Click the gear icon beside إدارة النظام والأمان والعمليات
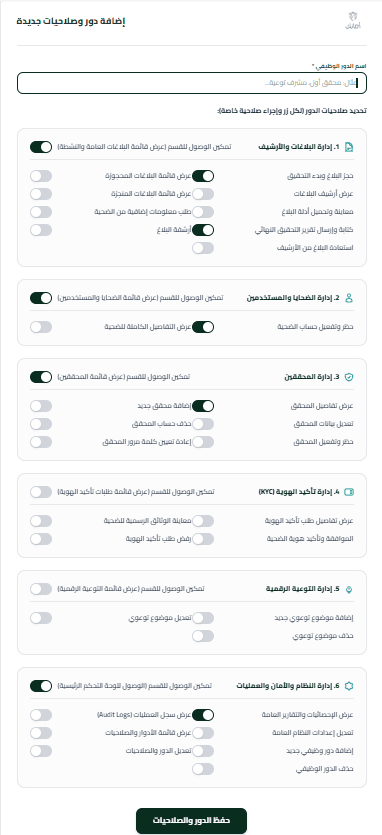Screen dimensions: 382x835 click(349, 686)
